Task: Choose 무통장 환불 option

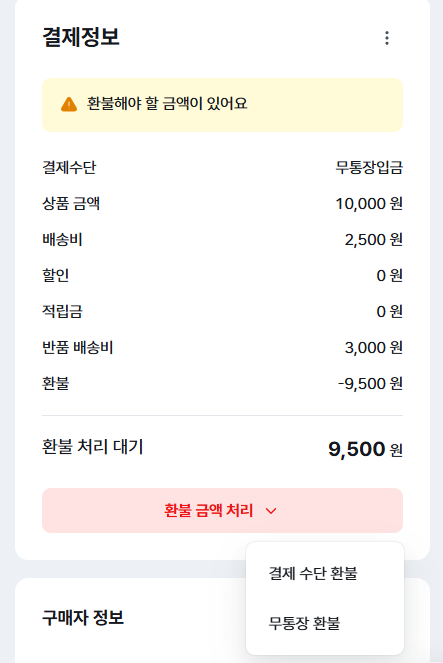Action: (304, 623)
